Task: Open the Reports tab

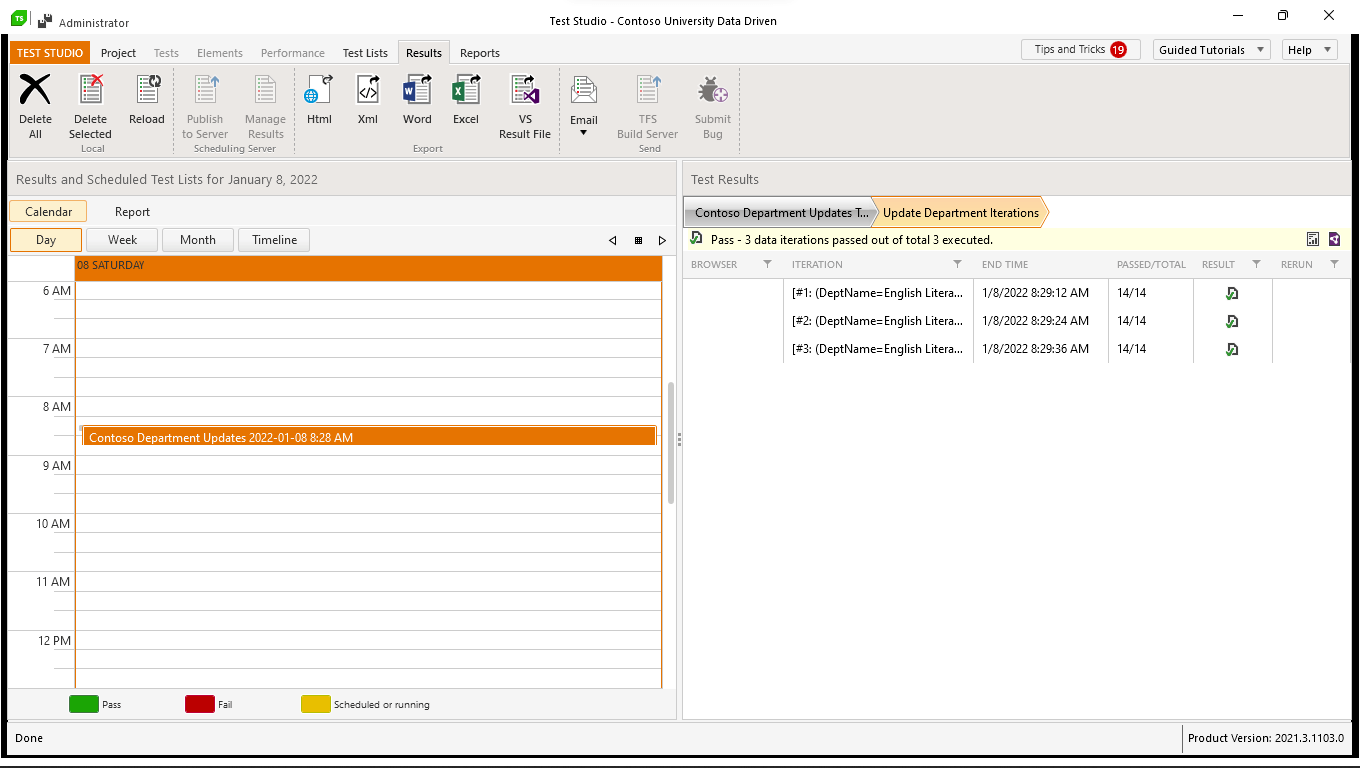Action: coord(480,53)
